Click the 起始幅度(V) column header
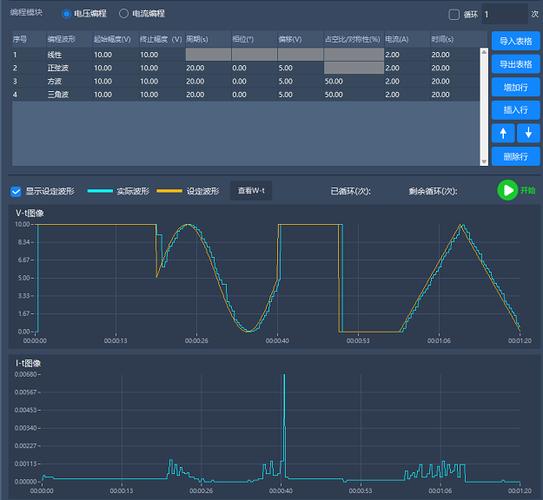This screenshot has height=500, width=543. tap(113, 39)
